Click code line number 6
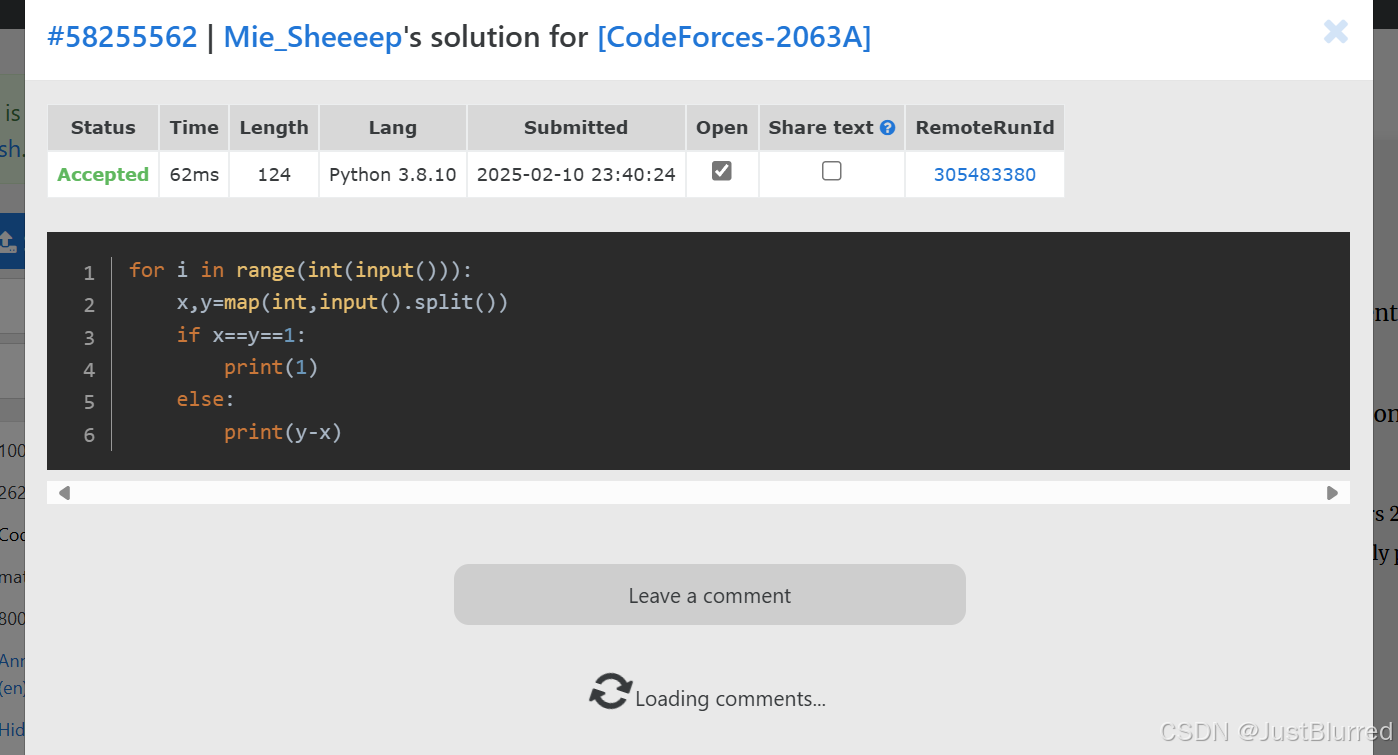1398x755 pixels. click(x=89, y=434)
